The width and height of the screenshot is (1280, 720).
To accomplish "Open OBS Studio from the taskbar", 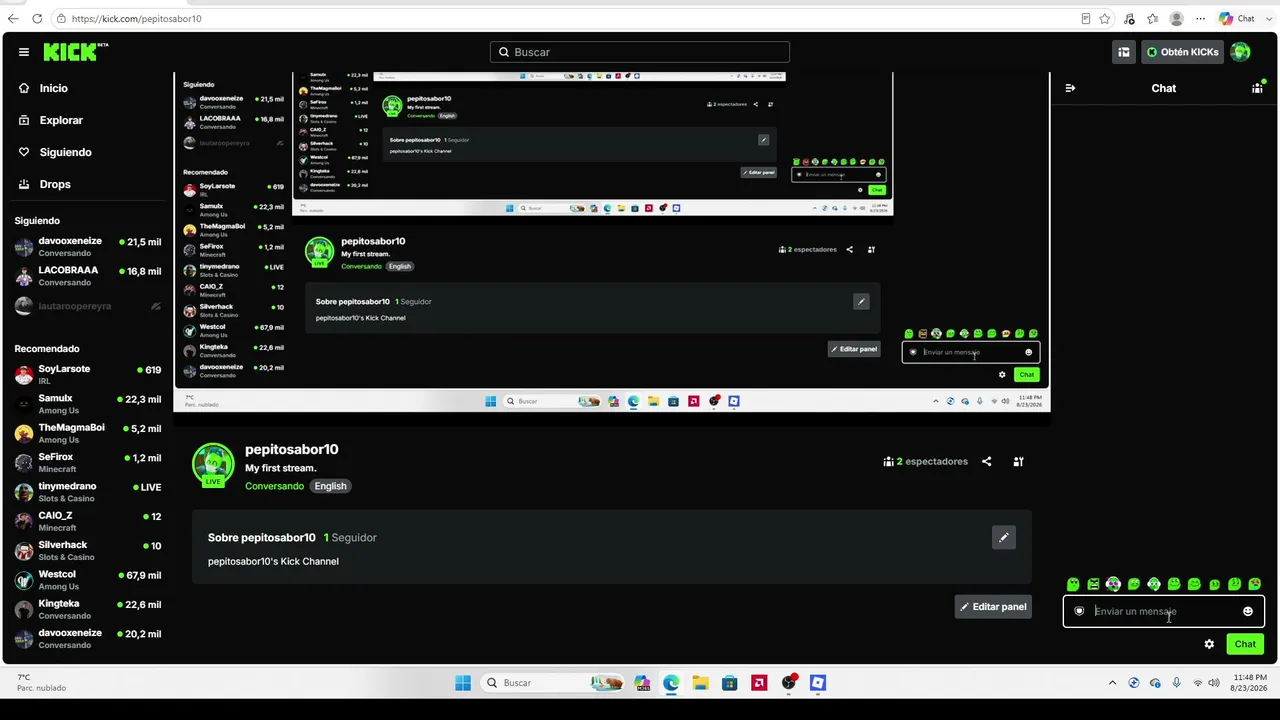I will tap(789, 683).
